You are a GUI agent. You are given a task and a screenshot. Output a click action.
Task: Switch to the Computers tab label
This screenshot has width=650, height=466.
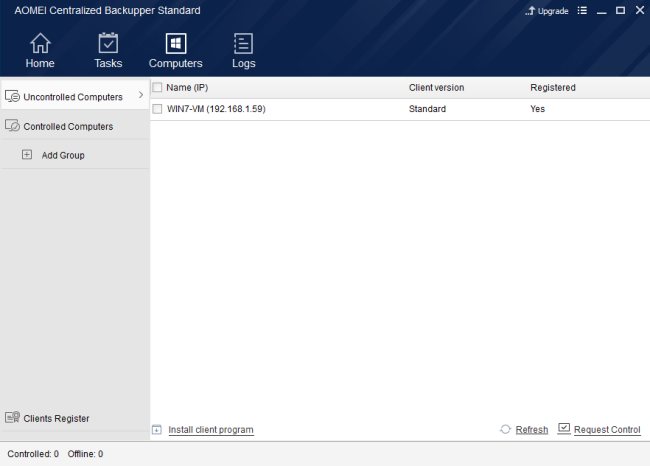pyautogui.click(x=176, y=63)
